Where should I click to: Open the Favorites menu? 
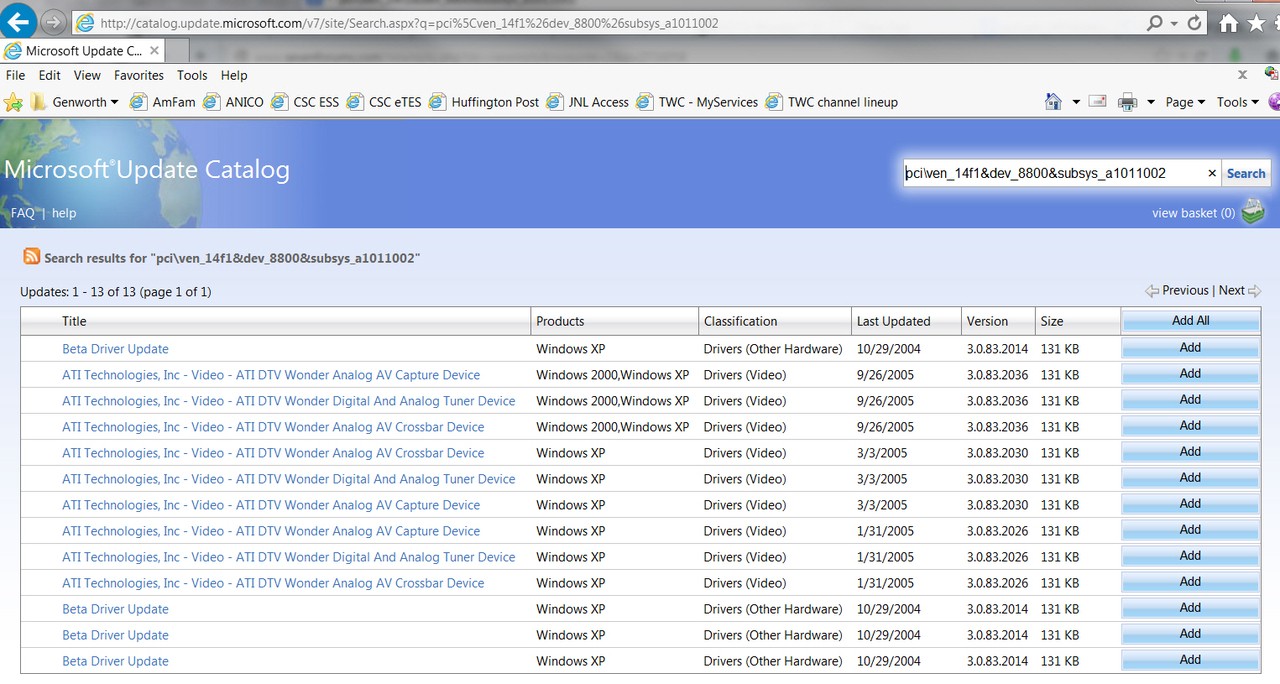tap(139, 75)
